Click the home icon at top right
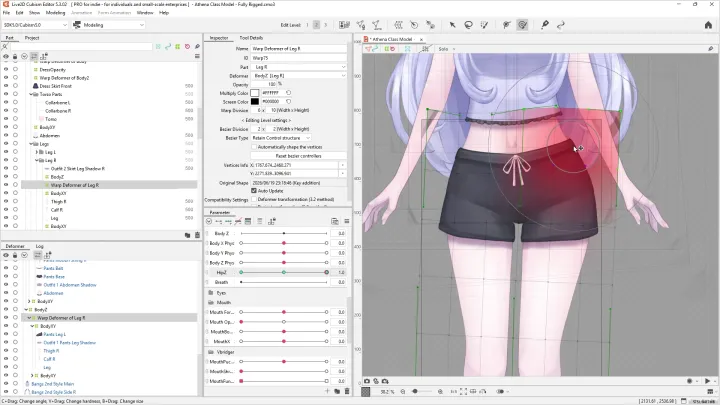 point(708,25)
